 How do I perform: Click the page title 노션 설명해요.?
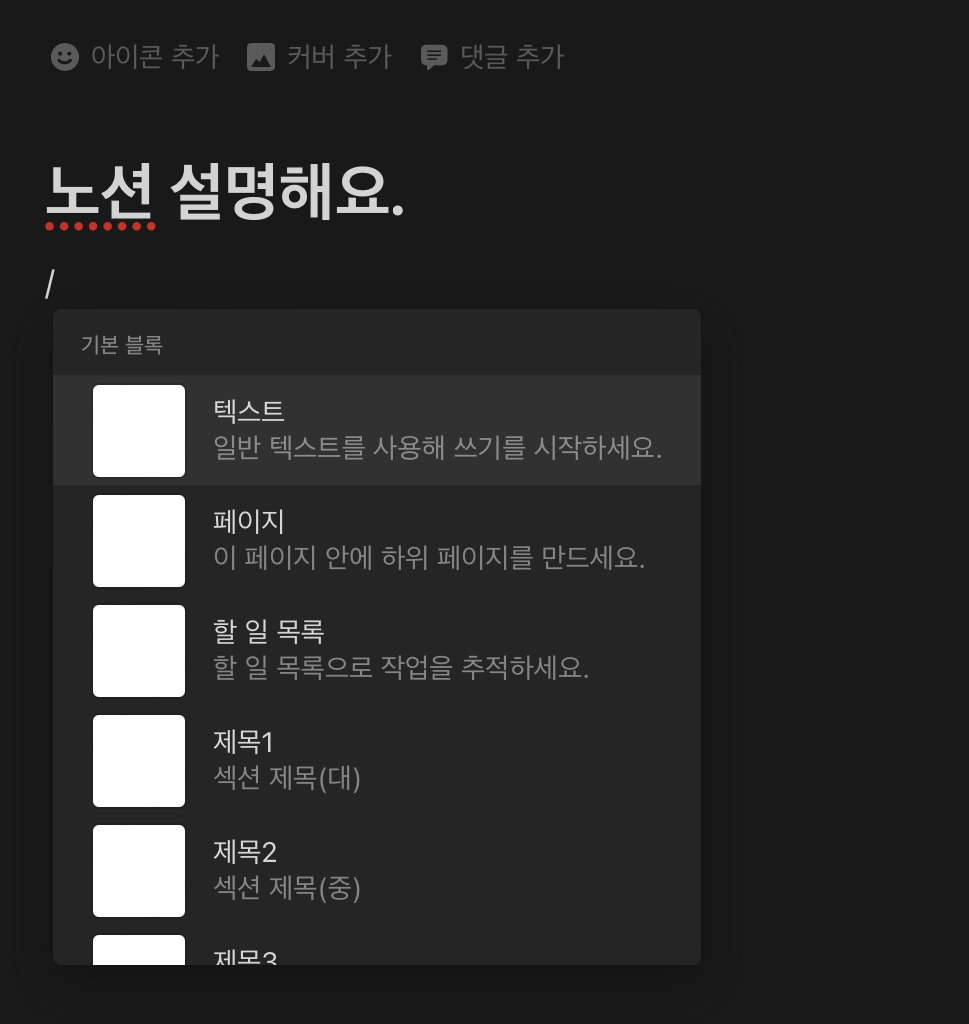pos(225,191)
